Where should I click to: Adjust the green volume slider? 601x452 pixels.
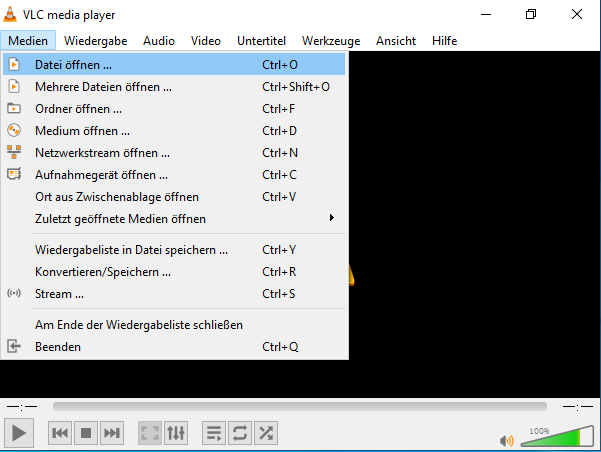click(x=557, y=436)
